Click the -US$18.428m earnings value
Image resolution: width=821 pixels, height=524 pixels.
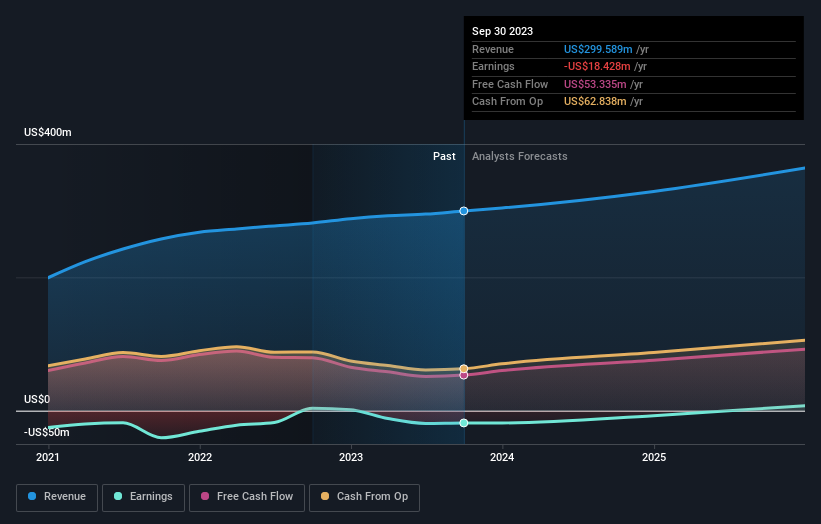(597, 66)
